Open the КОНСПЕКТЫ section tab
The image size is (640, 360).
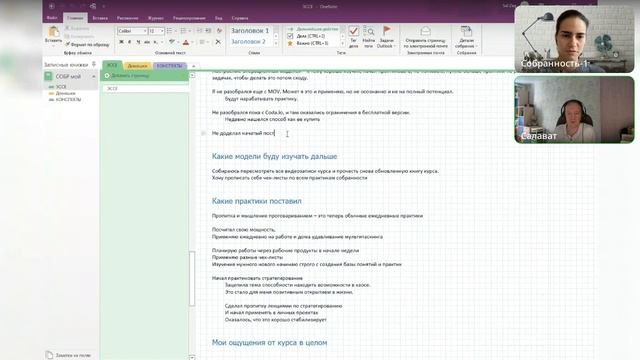point(169,66)
